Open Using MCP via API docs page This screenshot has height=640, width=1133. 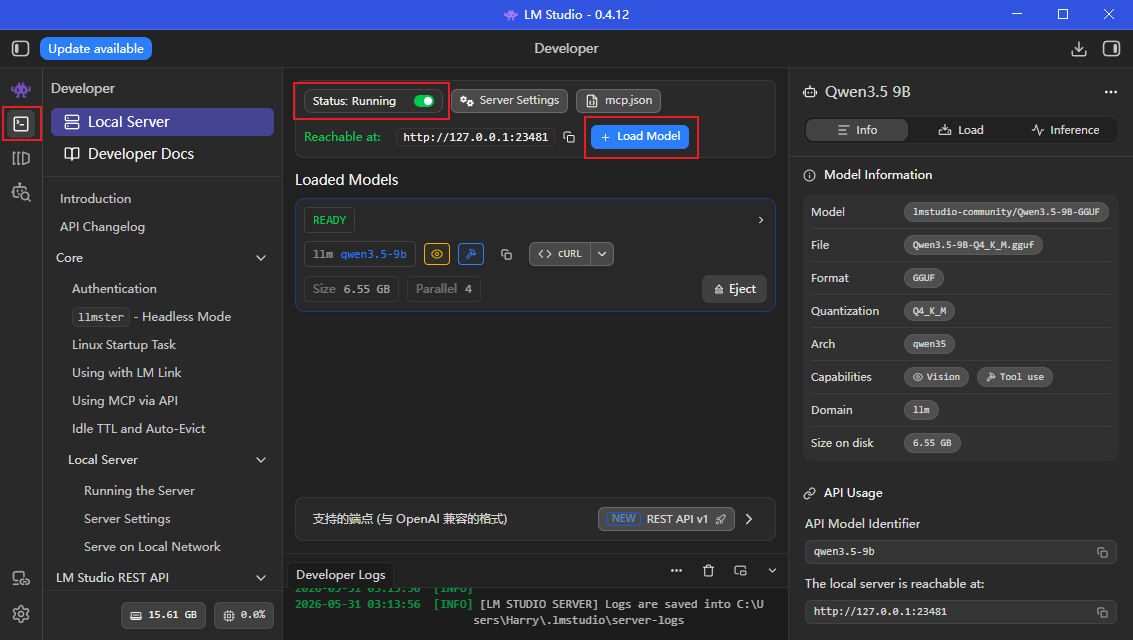coord(125,401)
